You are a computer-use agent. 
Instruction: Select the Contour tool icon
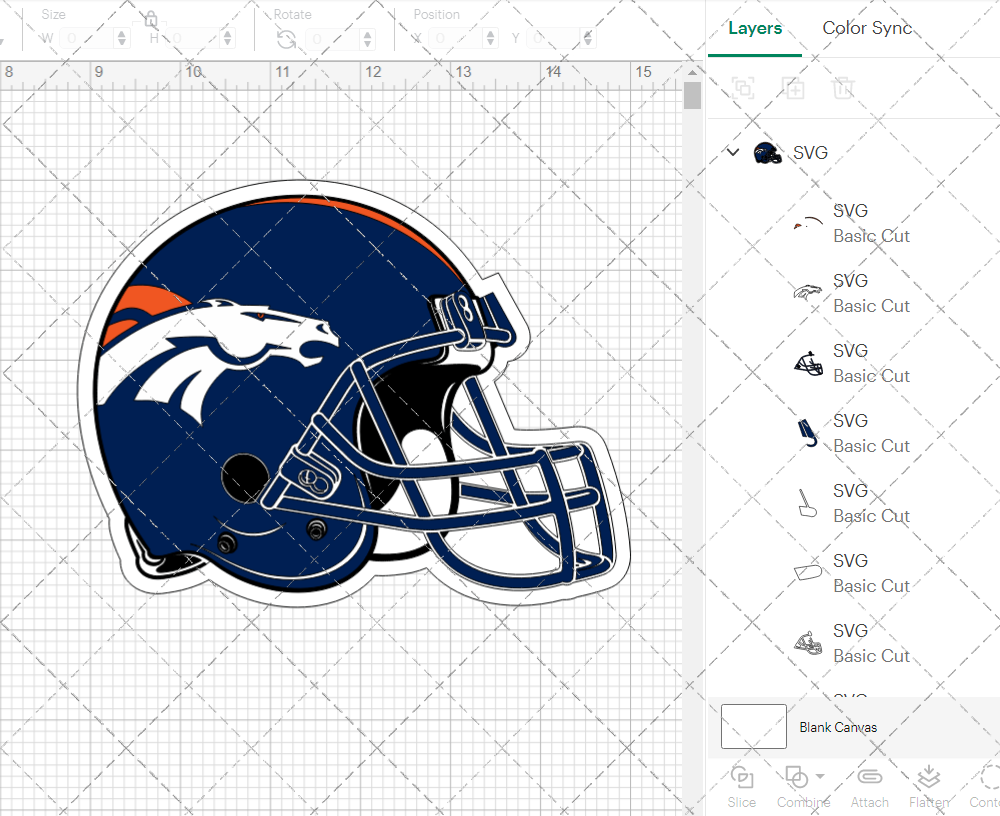tap(988, 777)
